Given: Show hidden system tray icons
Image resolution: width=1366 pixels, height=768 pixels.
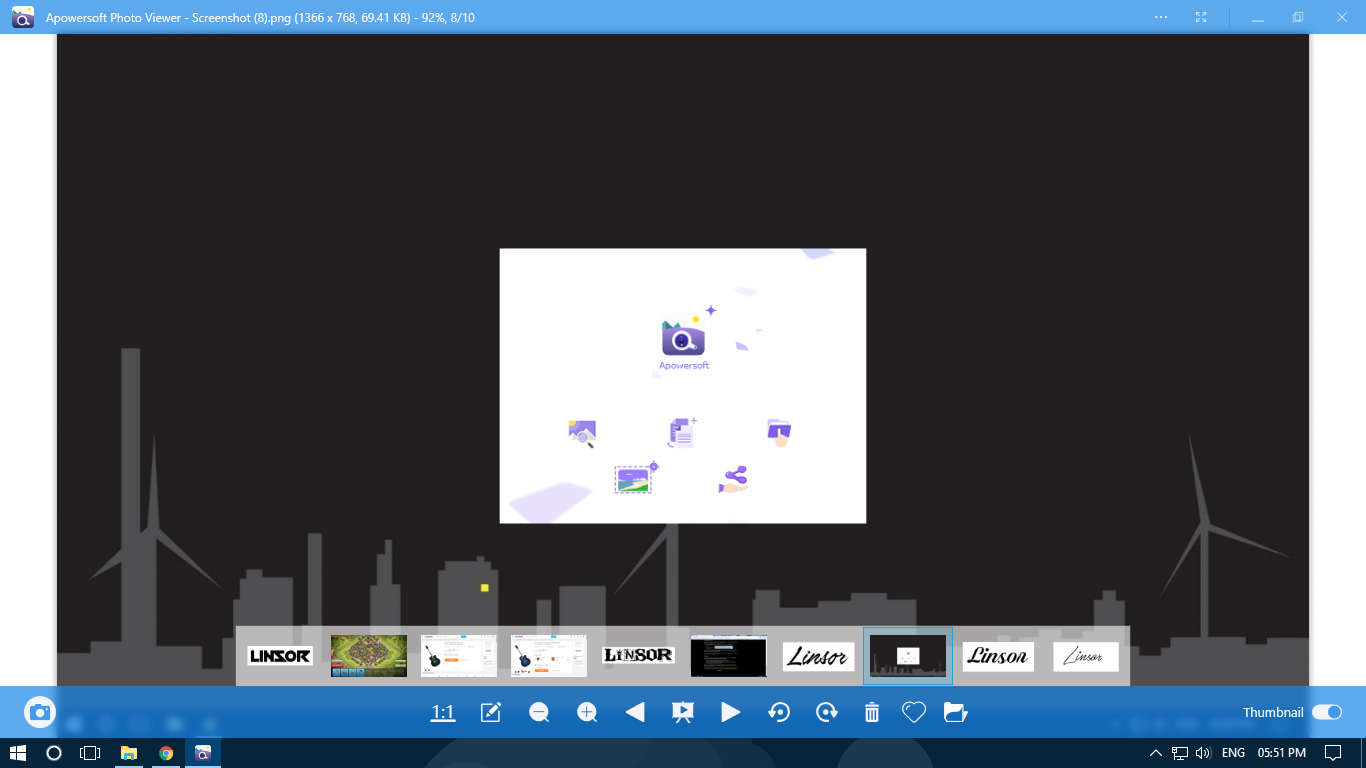Looking at the screenshot, I should click(x=1156, y=753).
